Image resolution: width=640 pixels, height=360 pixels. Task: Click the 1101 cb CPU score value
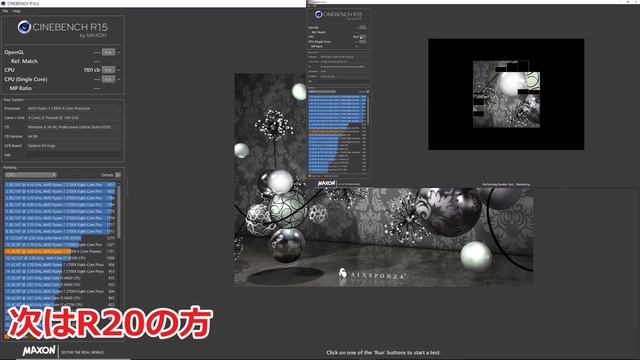coord(92,70)
